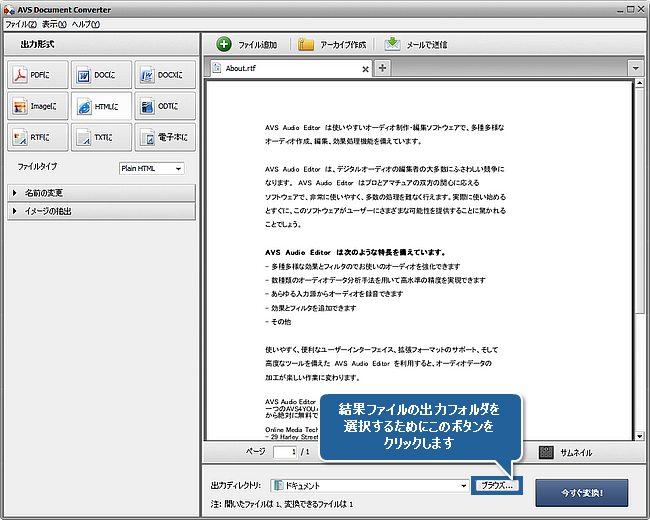This screenshot has width=650, height=520.
Task: Click the green Add File (ファイル追加) button
Action: (247, 44)
